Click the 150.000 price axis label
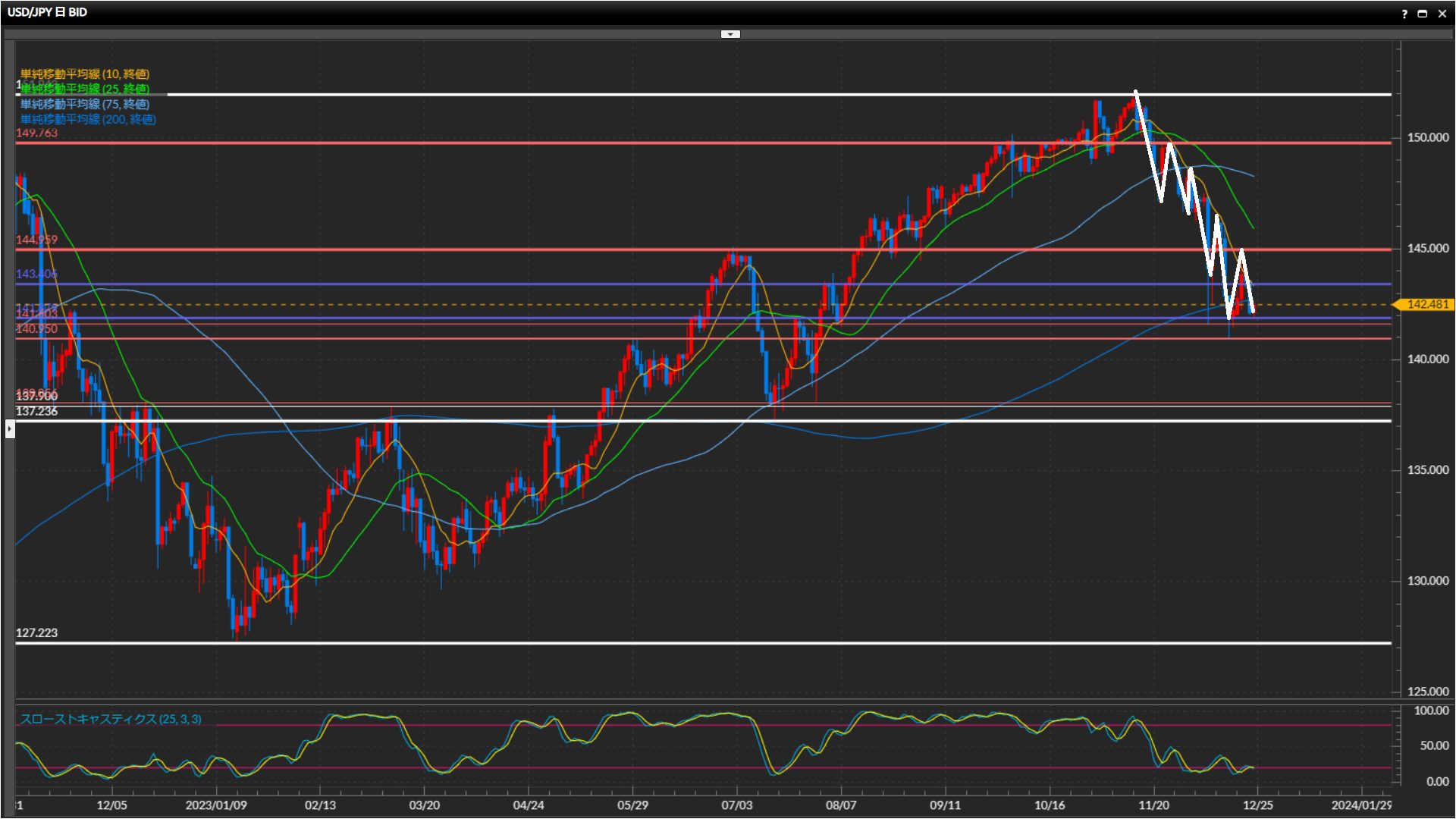The image size is (1456, 819). click(1427, 137)
